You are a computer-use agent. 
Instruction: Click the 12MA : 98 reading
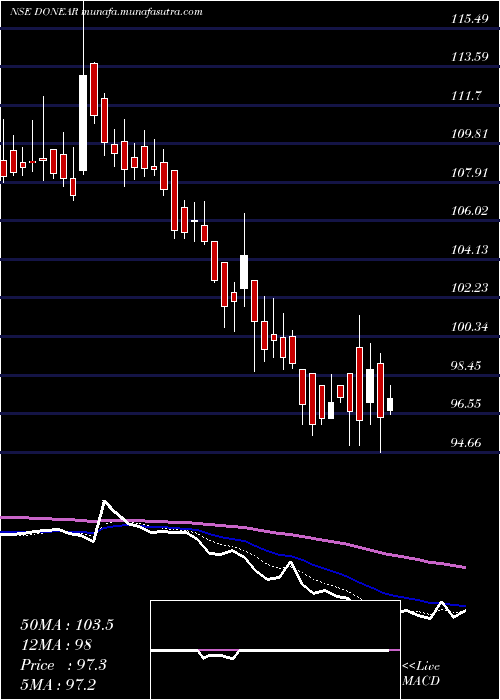tap(56, 645)
